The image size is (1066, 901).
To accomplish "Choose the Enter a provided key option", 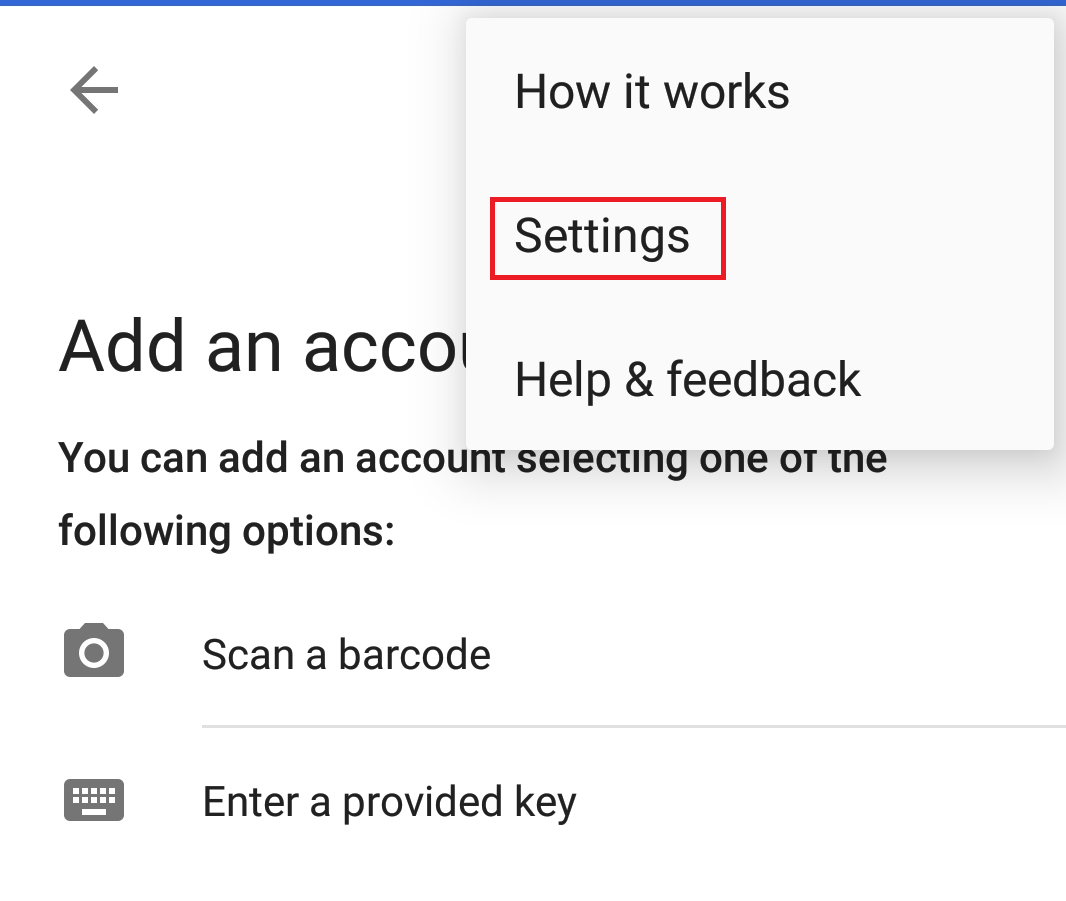I will (389, 801).
